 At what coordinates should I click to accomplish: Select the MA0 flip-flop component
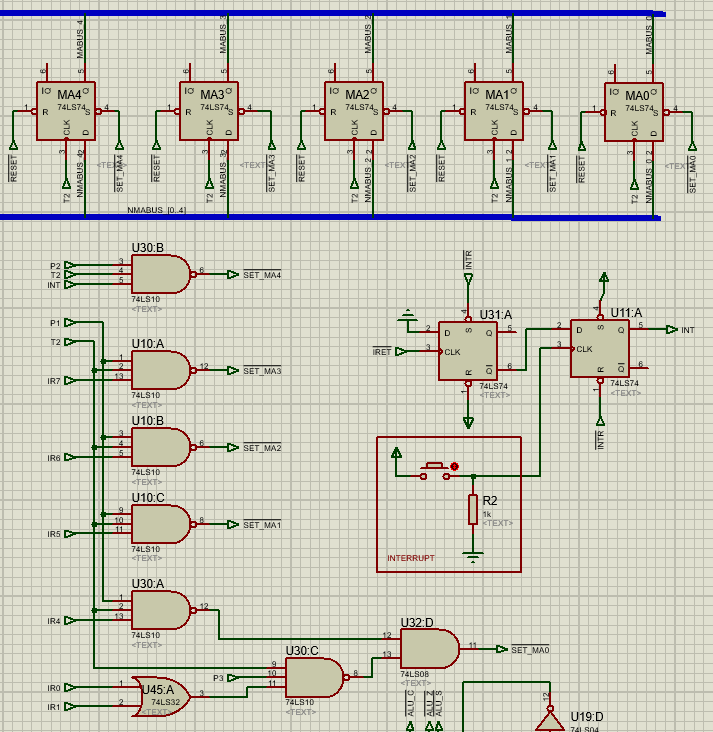tap(634, 112)
